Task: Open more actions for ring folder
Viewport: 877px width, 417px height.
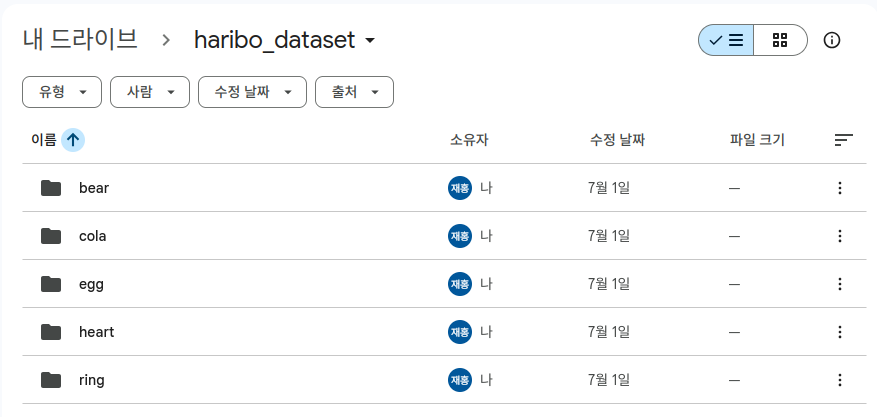Action: point(840,381)
